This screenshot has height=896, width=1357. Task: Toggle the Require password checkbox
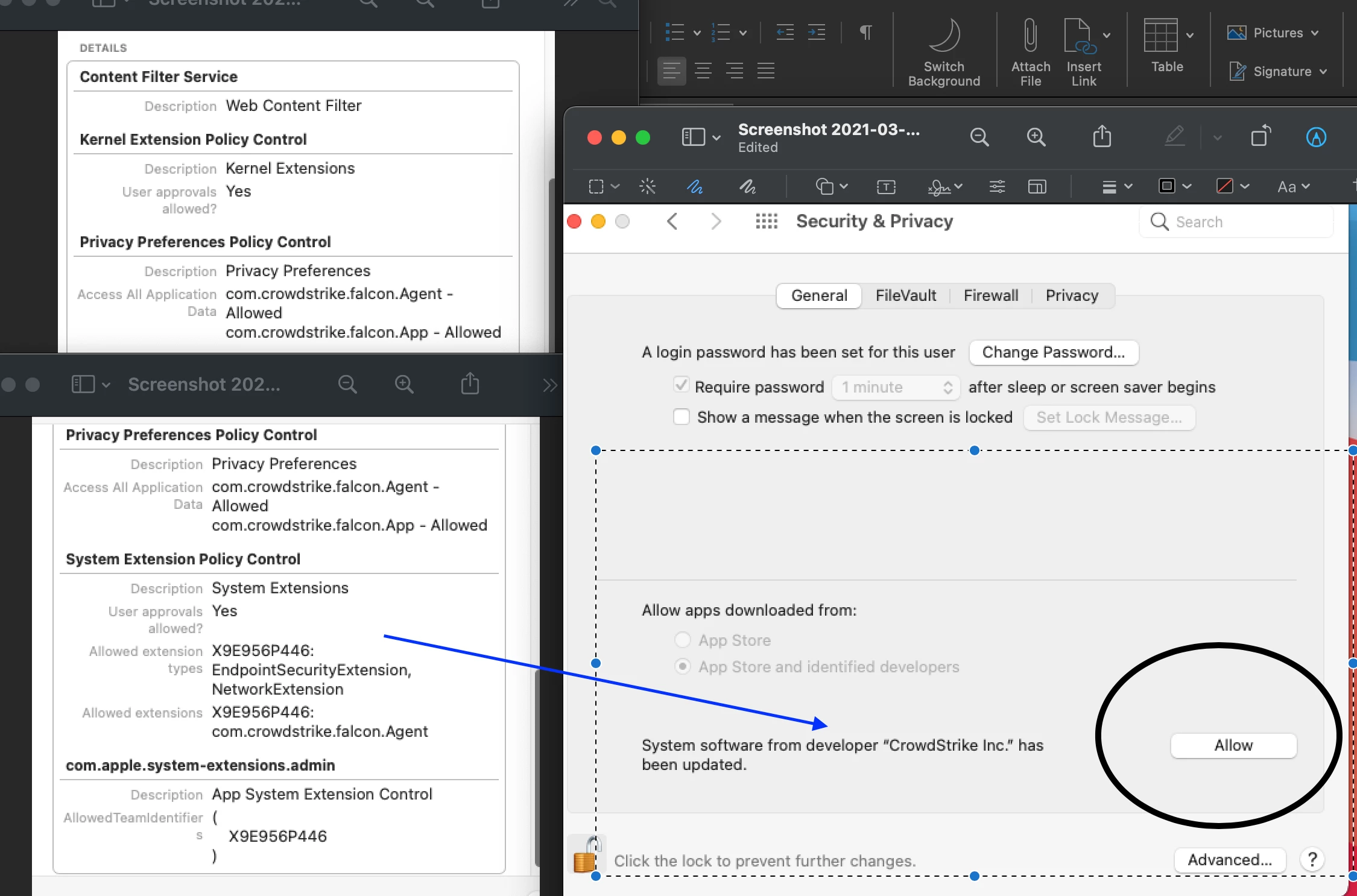coord(682,385)
